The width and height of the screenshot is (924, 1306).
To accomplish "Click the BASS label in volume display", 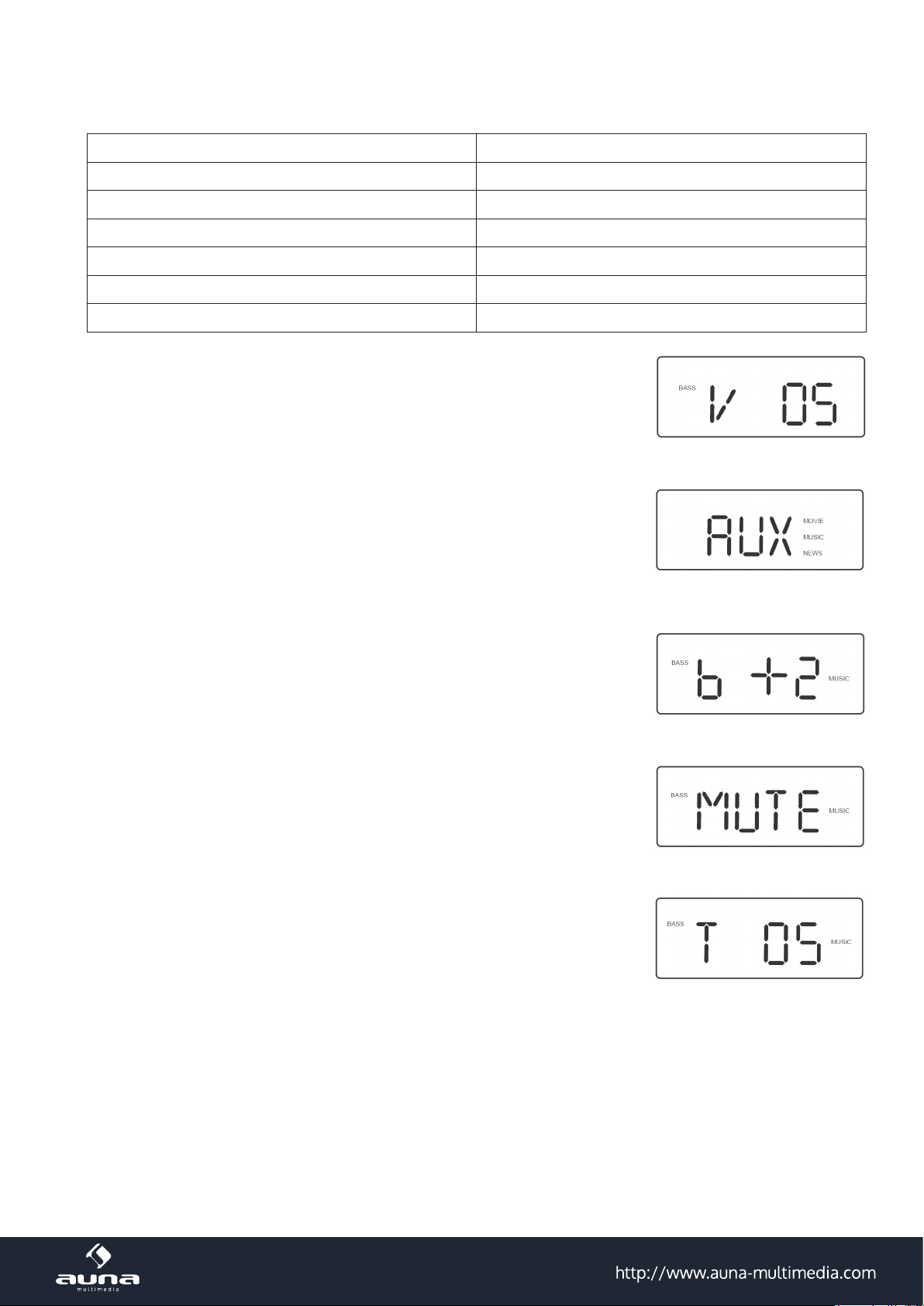I will click(687, 388).
